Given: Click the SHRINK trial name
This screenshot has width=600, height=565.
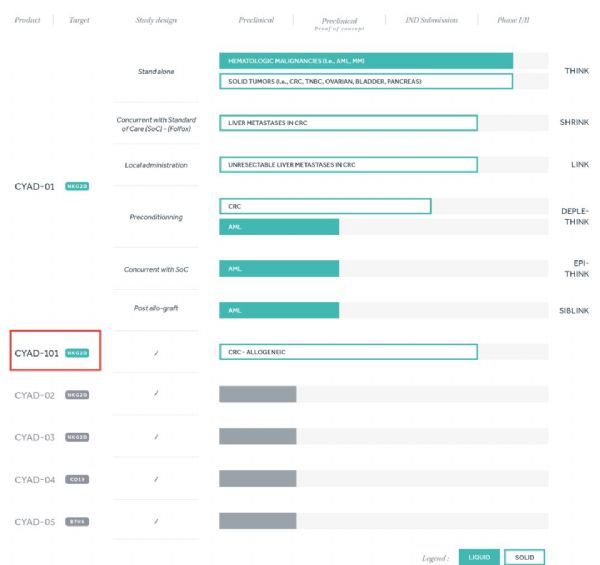Looking at the screenshot, I should 574,122.
